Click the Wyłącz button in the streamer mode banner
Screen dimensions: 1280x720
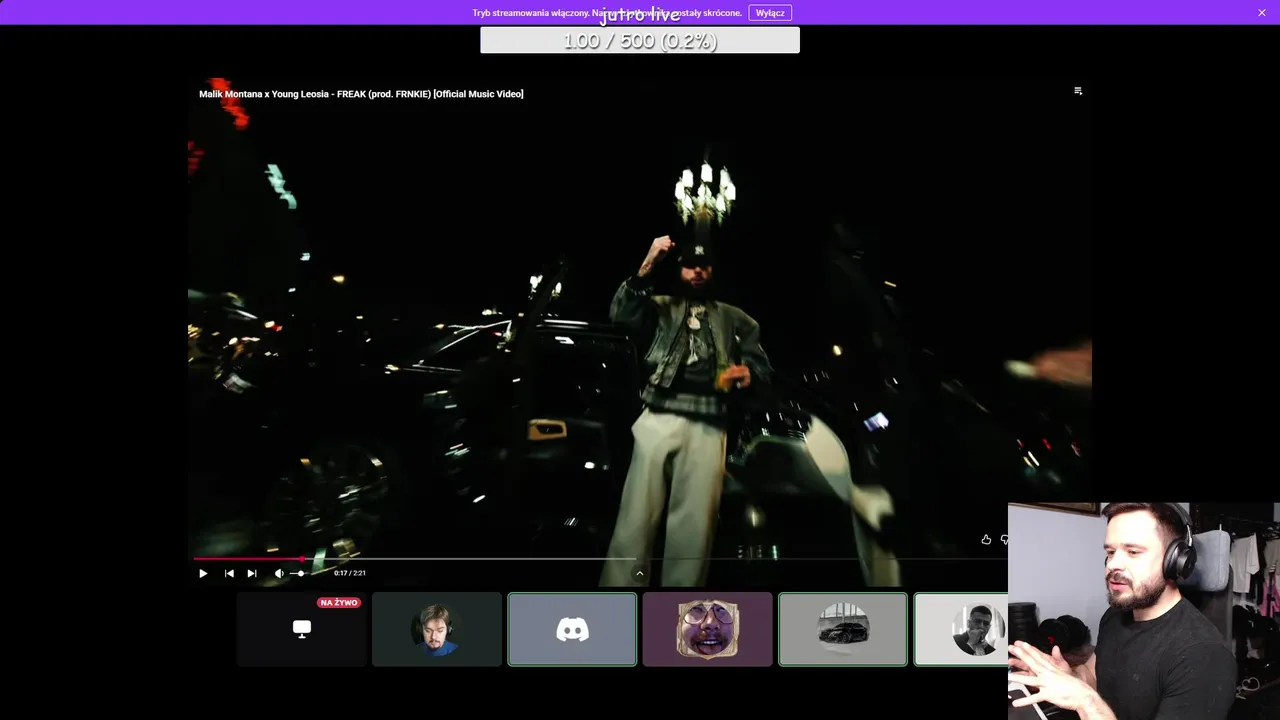[770, 13]
